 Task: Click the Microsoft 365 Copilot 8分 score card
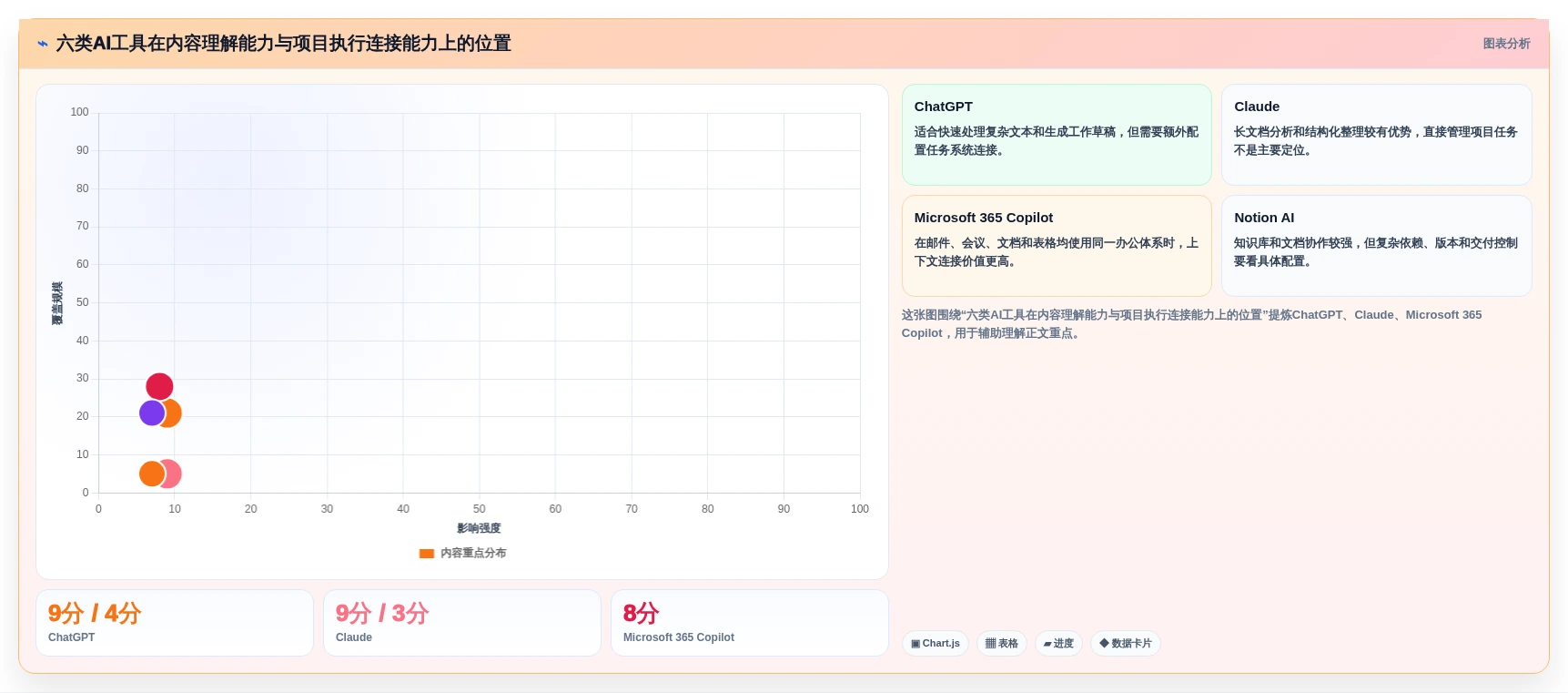click(750, 623)
